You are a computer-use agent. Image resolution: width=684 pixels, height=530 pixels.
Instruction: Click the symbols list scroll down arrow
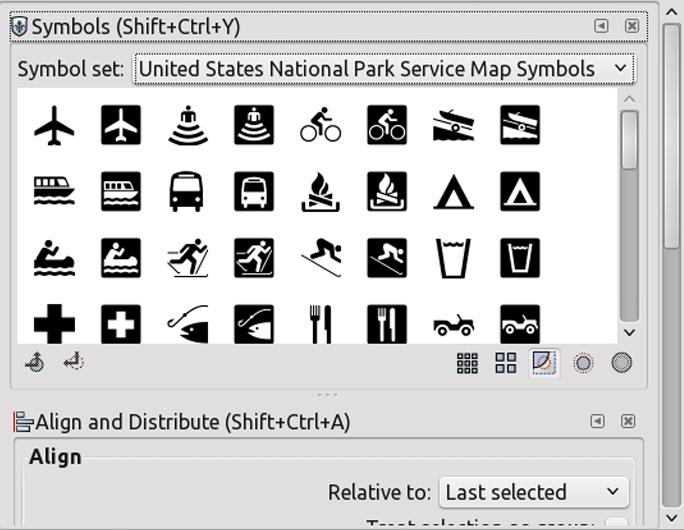point(629,333)
